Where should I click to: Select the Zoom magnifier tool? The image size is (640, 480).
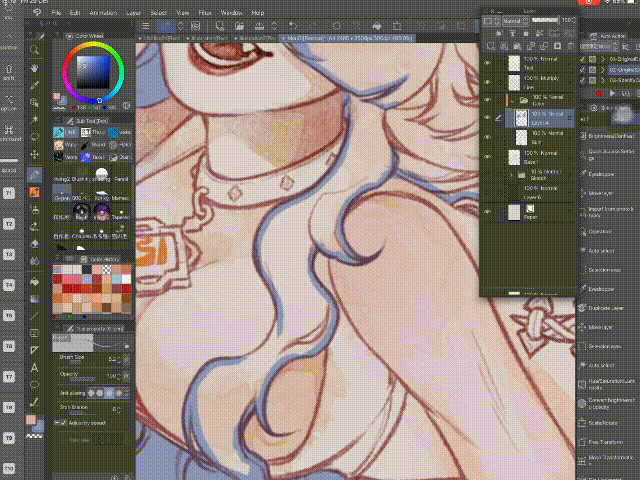pyautogui.click(x=34, y=50)
